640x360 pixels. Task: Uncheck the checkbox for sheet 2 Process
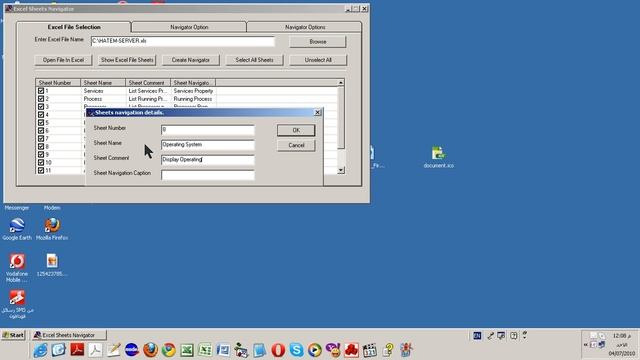(x=41, y=99)
